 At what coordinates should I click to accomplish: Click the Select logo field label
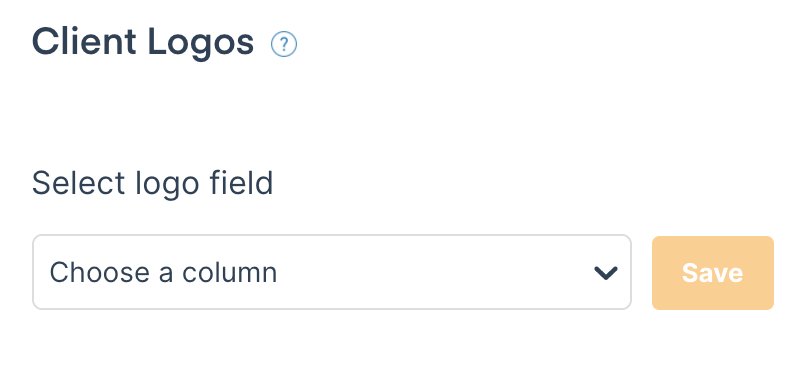(x=152, y=183)
